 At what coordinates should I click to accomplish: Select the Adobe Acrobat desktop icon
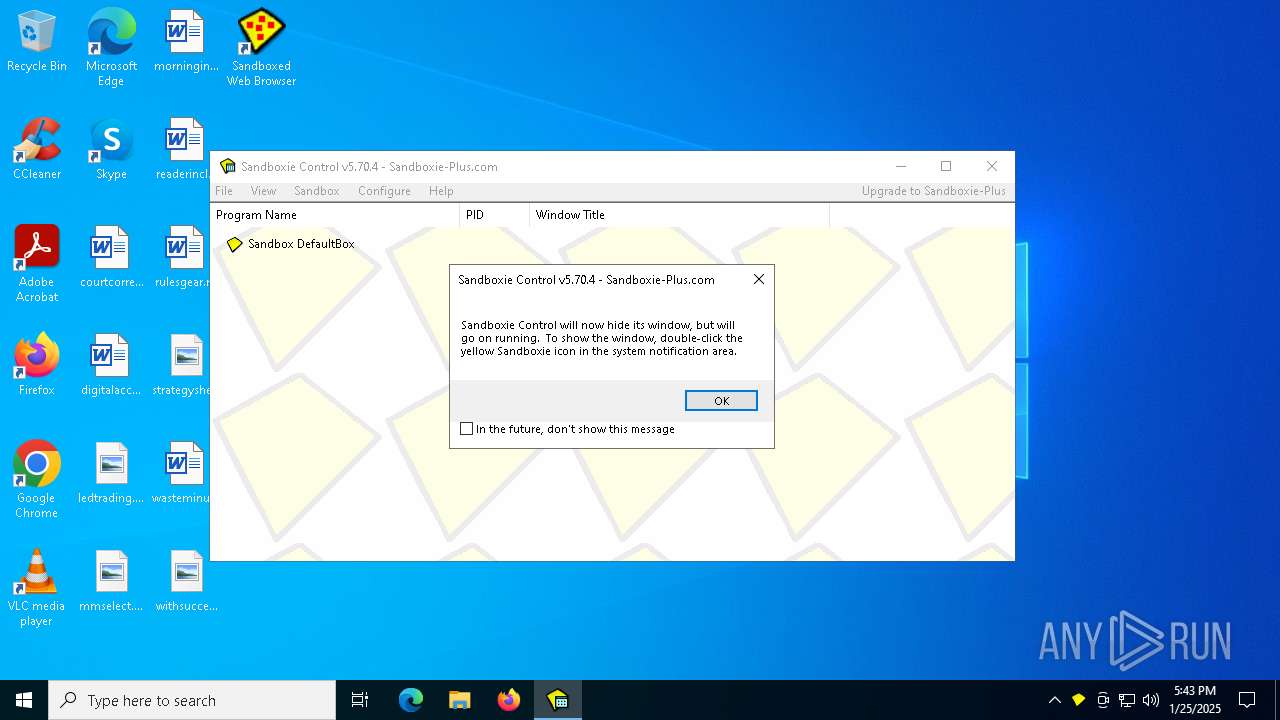point(37,263)
